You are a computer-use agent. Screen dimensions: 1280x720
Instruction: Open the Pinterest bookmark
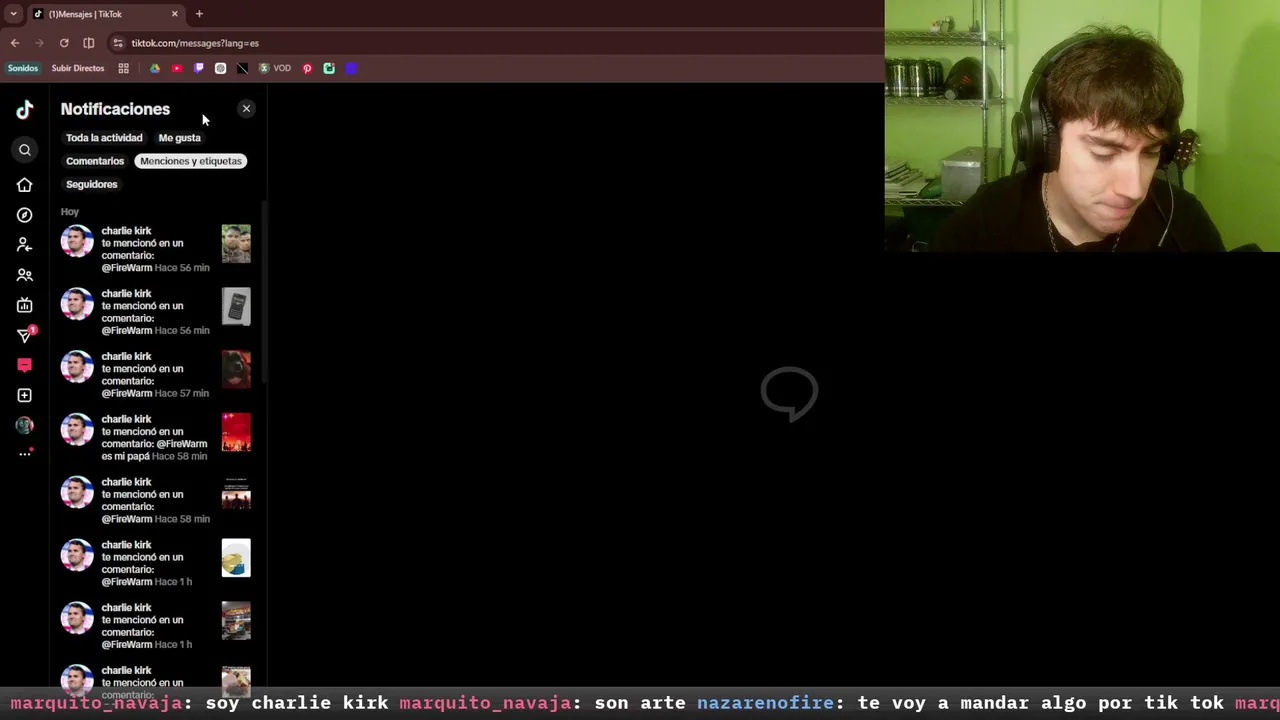click(x=307, y=68)
